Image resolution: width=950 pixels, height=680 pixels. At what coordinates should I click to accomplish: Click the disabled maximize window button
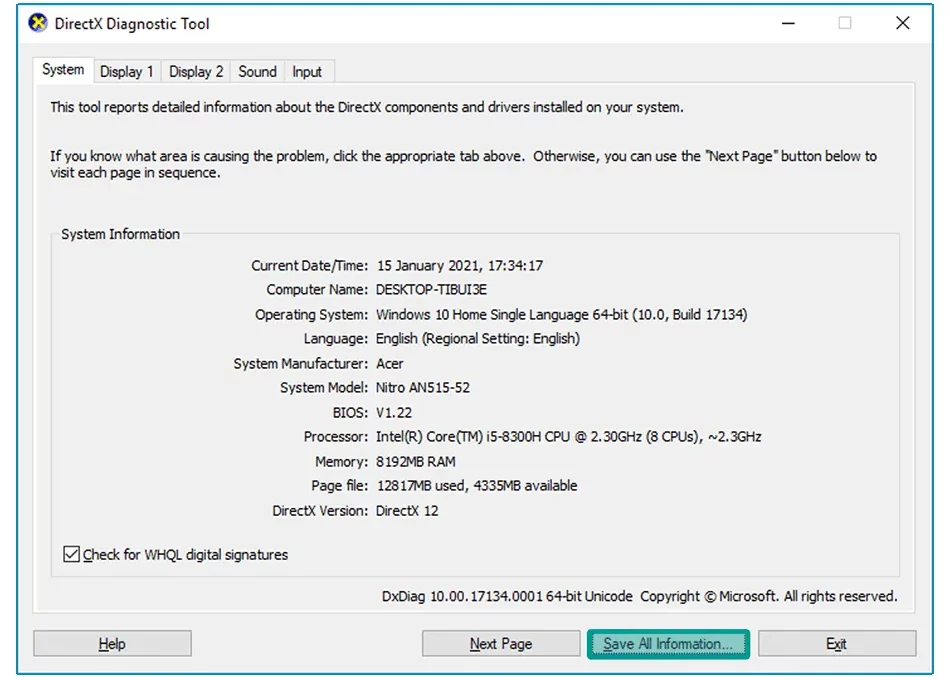click(x=845, y=23)
